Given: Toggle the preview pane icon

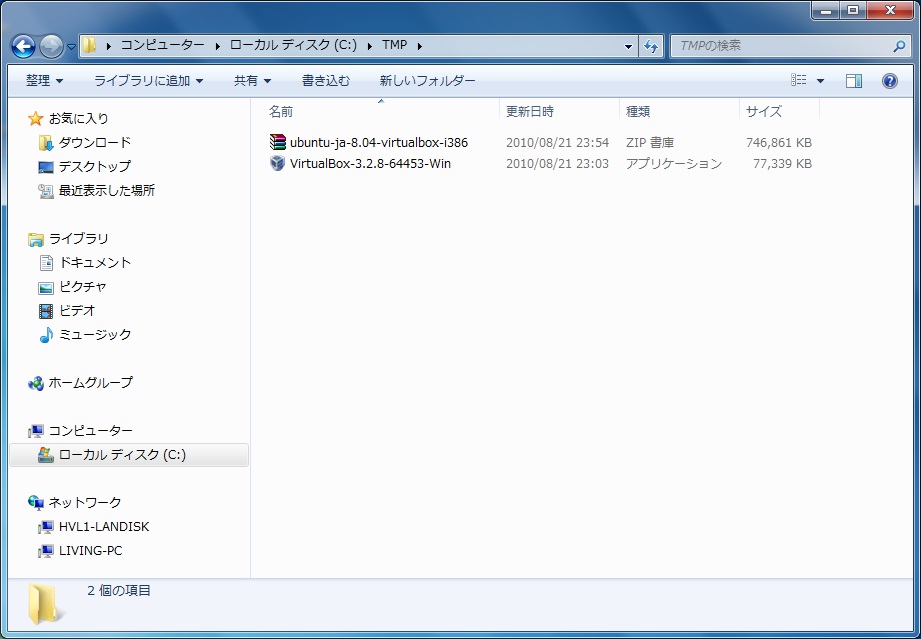Looking at the screenshot, I should [x=853, y=81].
